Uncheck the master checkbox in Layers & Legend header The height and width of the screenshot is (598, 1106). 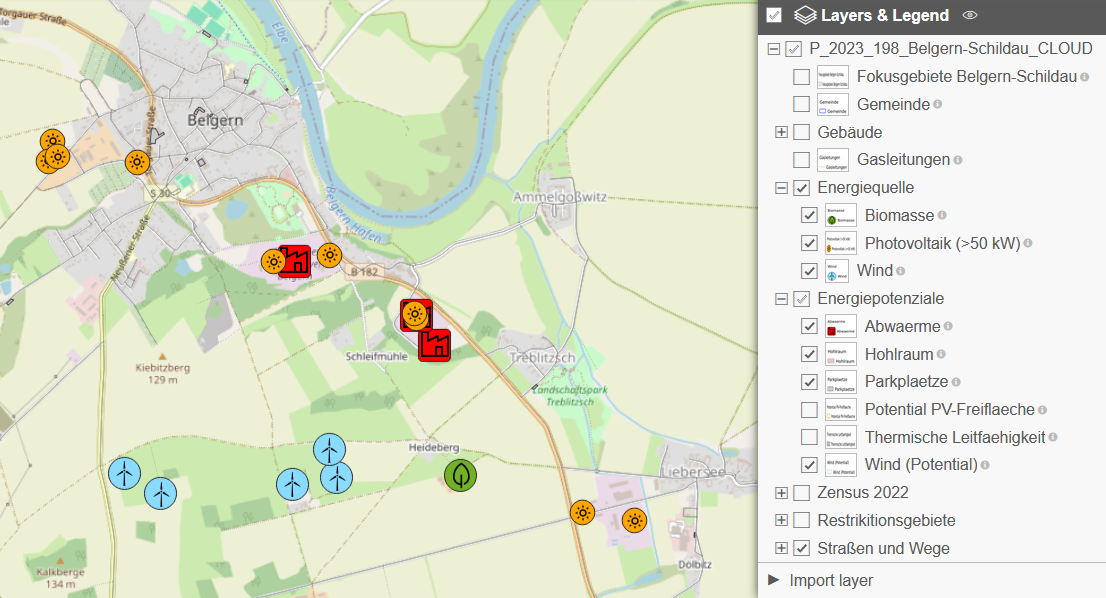click(x=774, y=16)
